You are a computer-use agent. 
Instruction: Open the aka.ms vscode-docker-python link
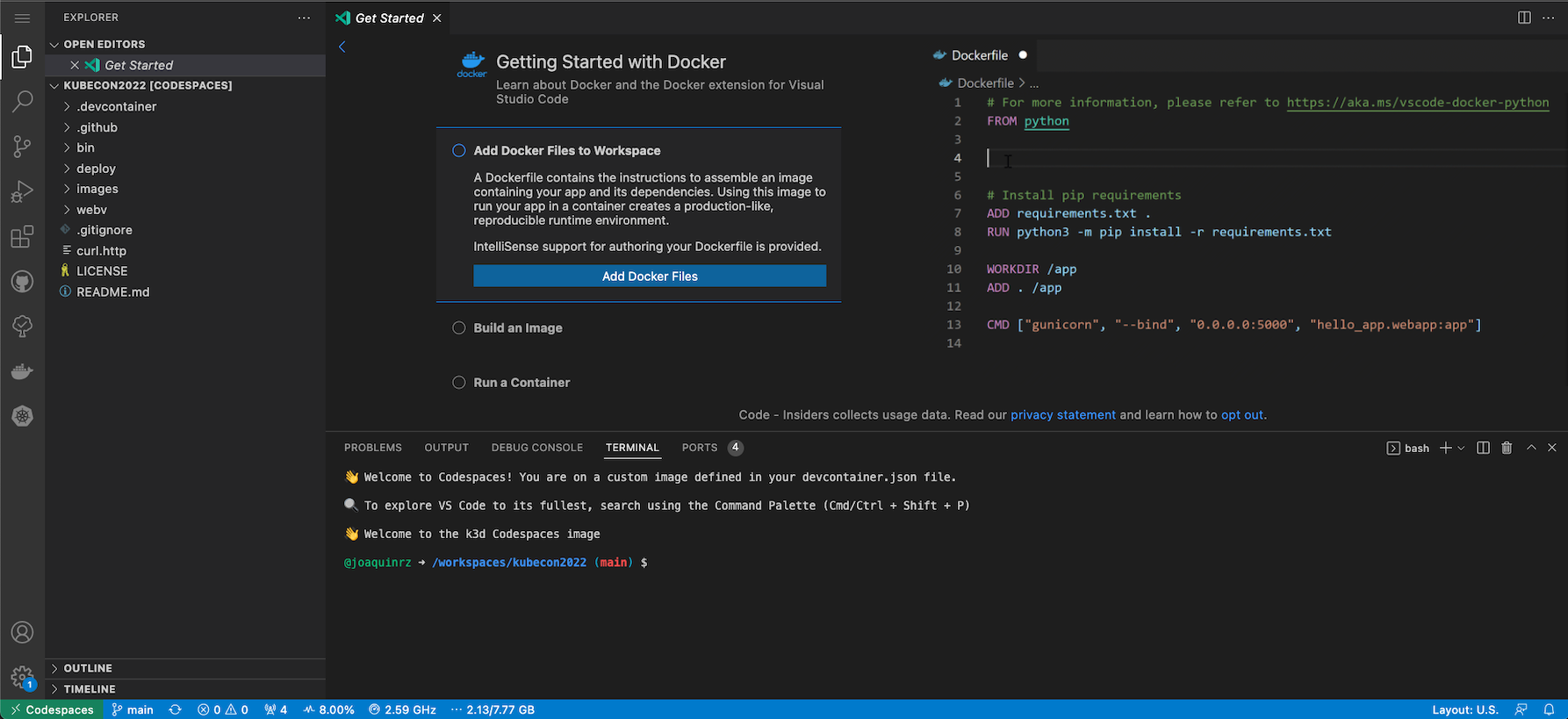pos(1418,103)
